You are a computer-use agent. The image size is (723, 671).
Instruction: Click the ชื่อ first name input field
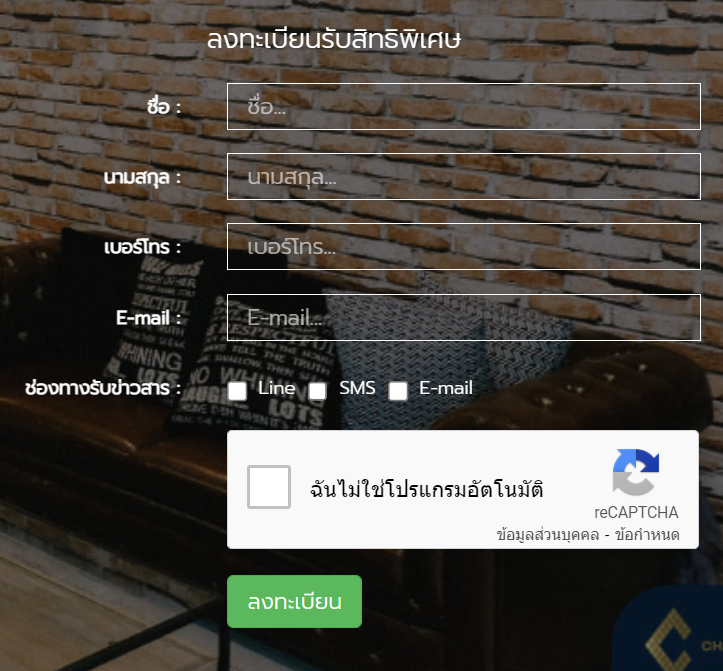point(463,107)
